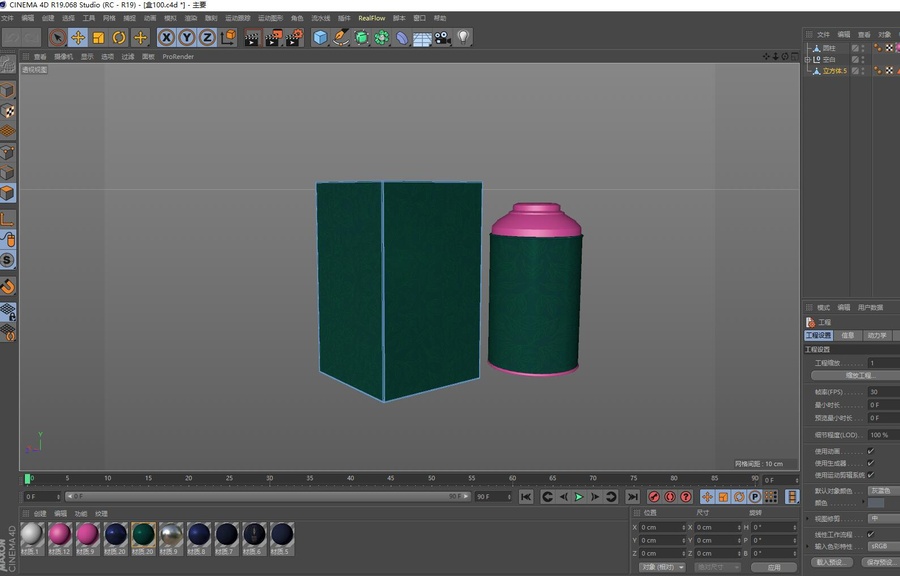Click the 帧率(FPS) input field
900x576 pixels.
pos(884,392)
